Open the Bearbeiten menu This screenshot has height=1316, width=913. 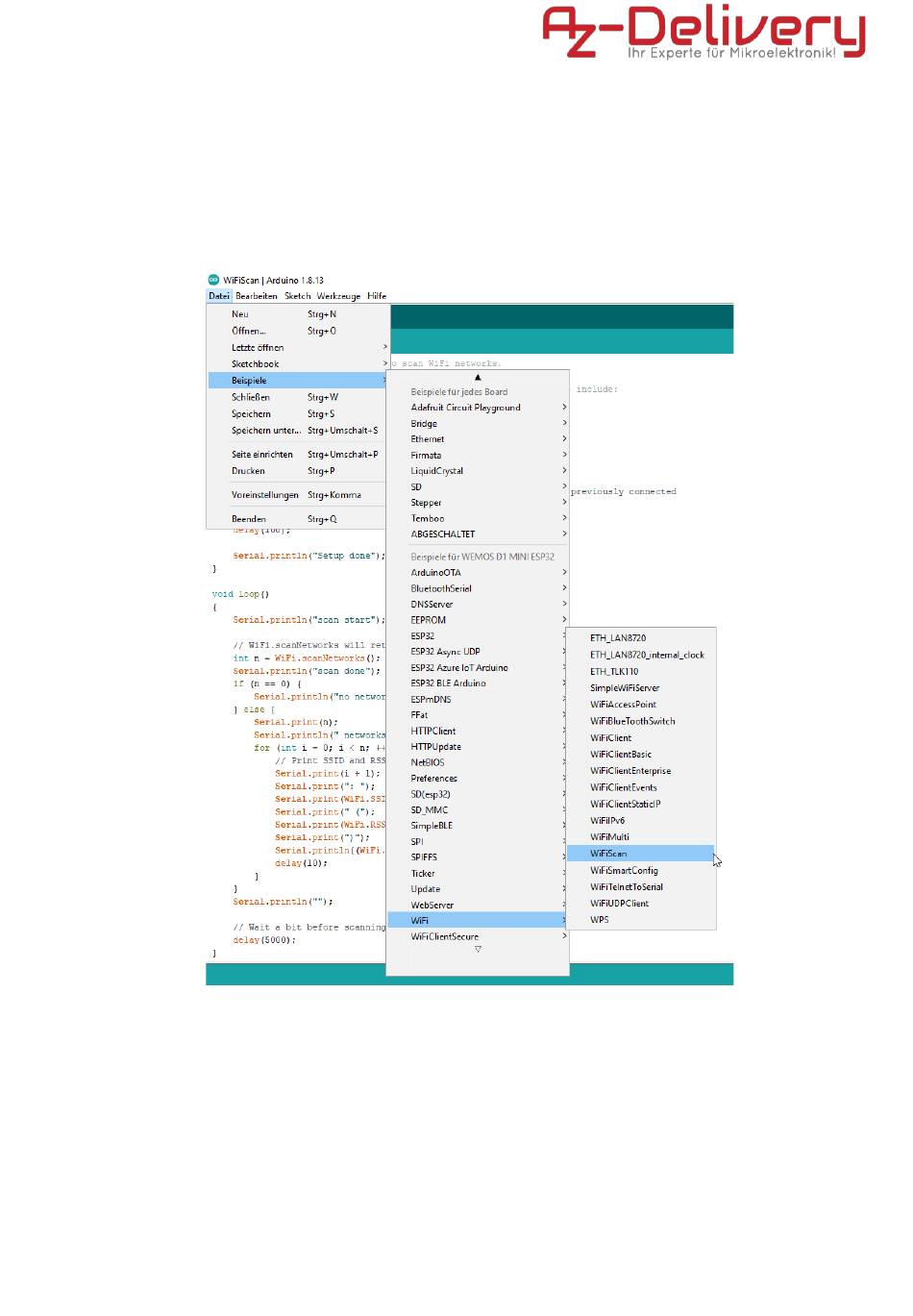click(257, 296)
